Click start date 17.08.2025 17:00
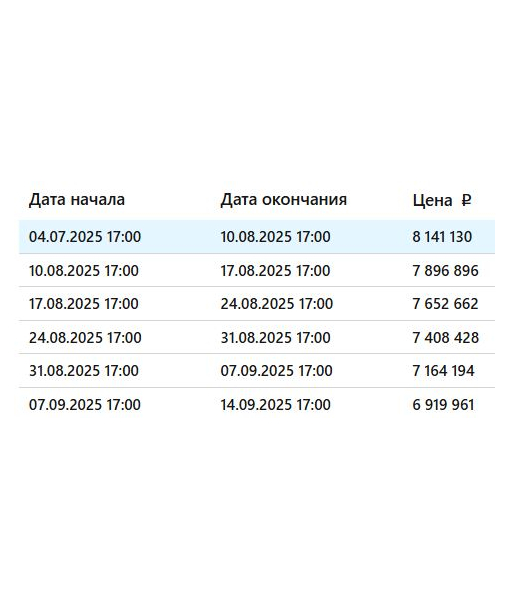 tap(84, 304)
